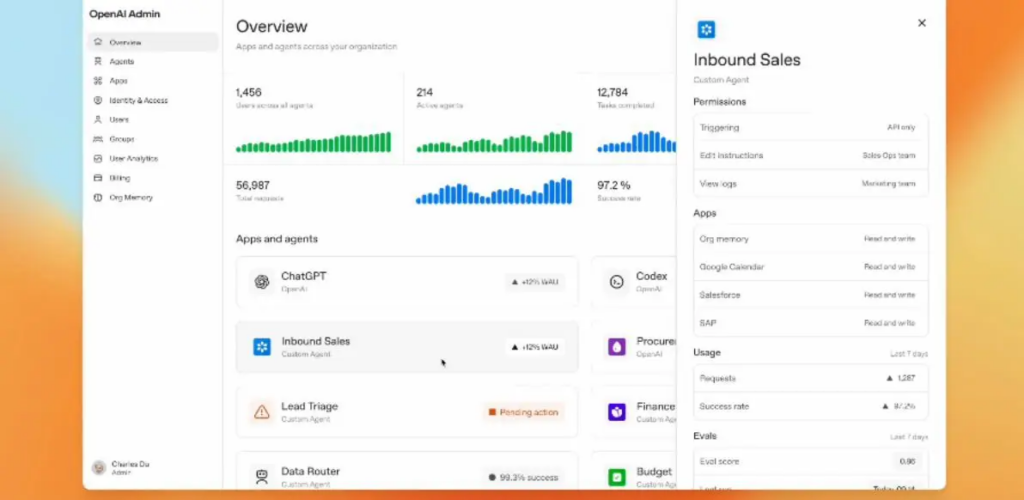1024x500 pixels.
Task: Open User Analytics from sidebar
Action: pos(133,158)
